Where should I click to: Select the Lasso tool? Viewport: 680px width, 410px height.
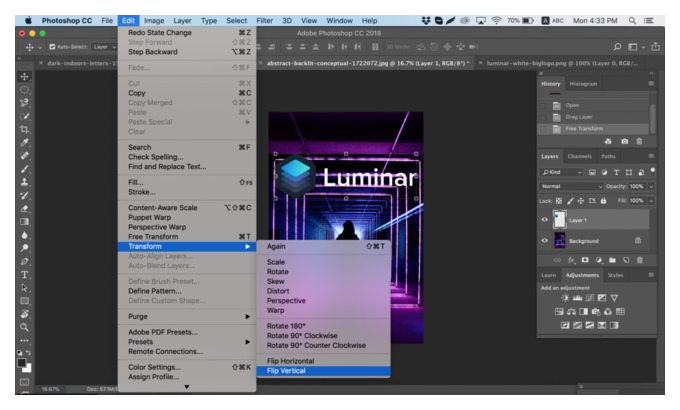click(24, 103)
